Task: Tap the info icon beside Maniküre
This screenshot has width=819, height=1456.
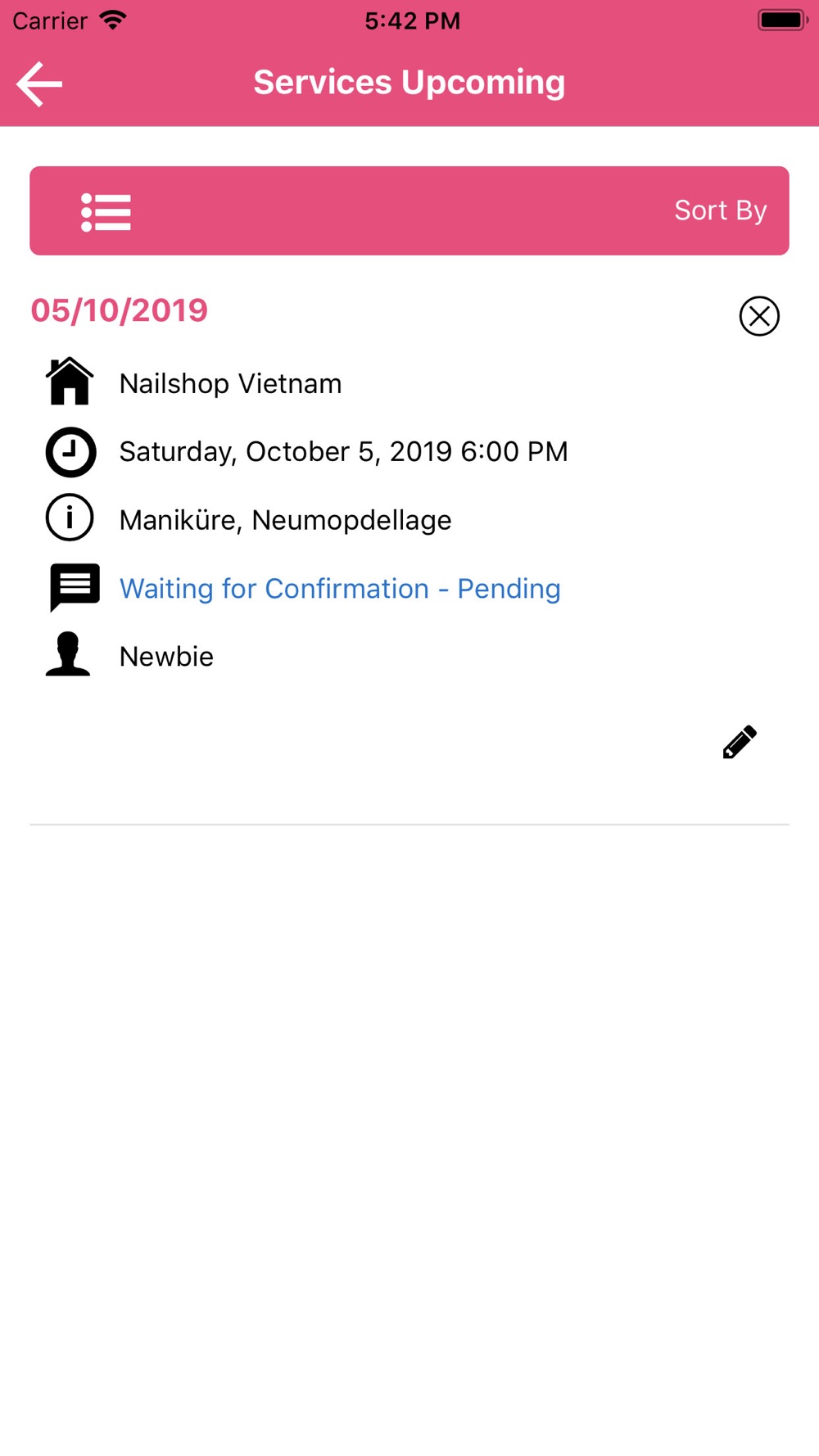Action: [x=70, y=518]
